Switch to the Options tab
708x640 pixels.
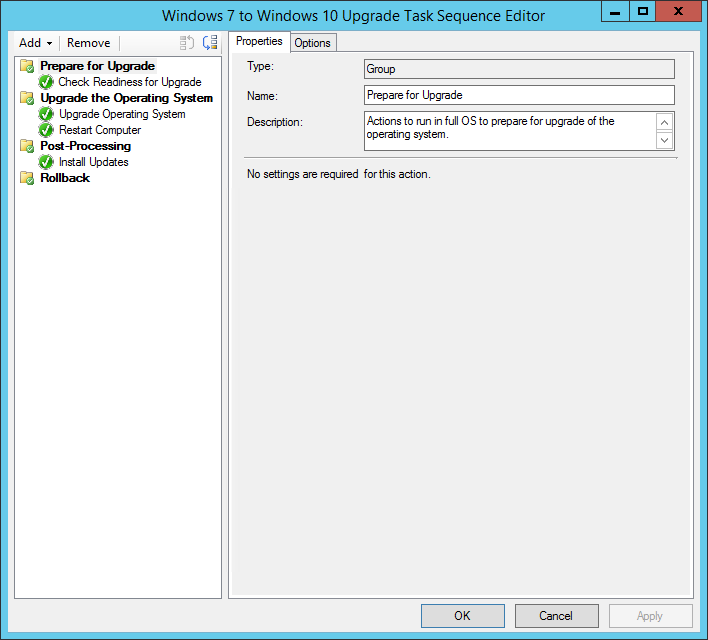pos(312,43)
